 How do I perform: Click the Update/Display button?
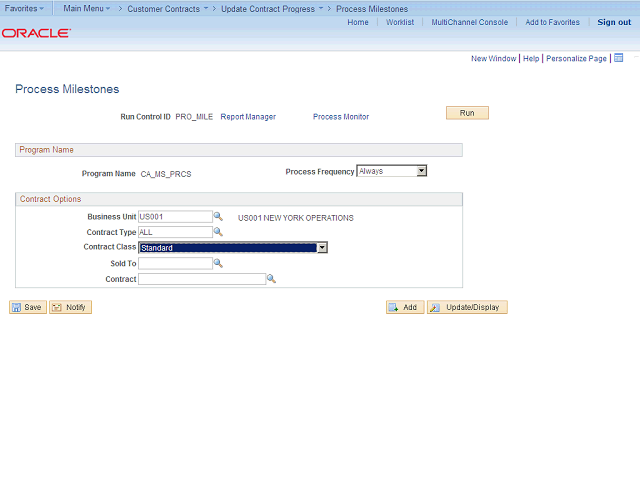pos(467,307)
